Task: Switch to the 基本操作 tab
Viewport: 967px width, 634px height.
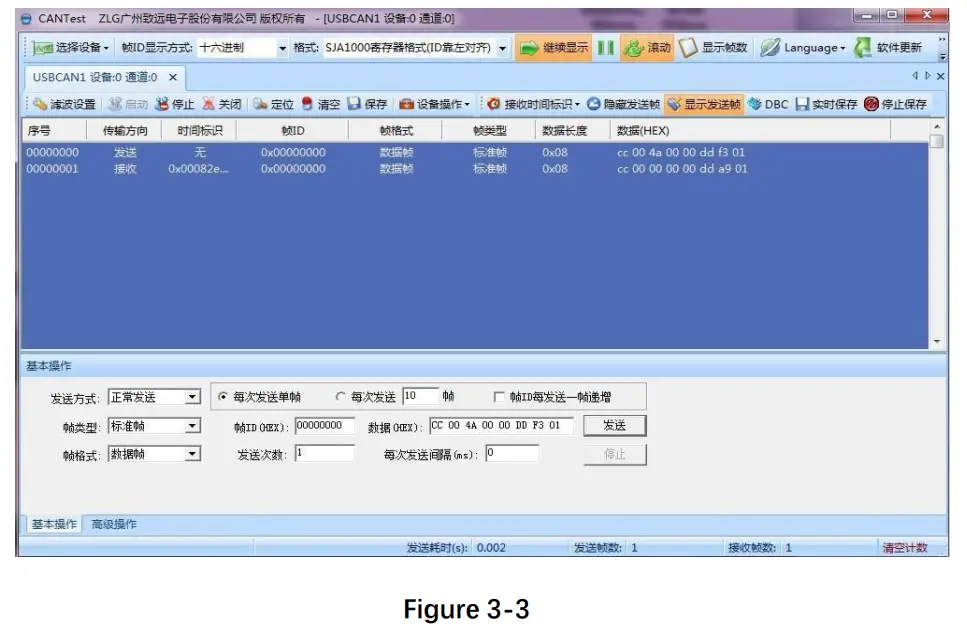Action: 54,524
